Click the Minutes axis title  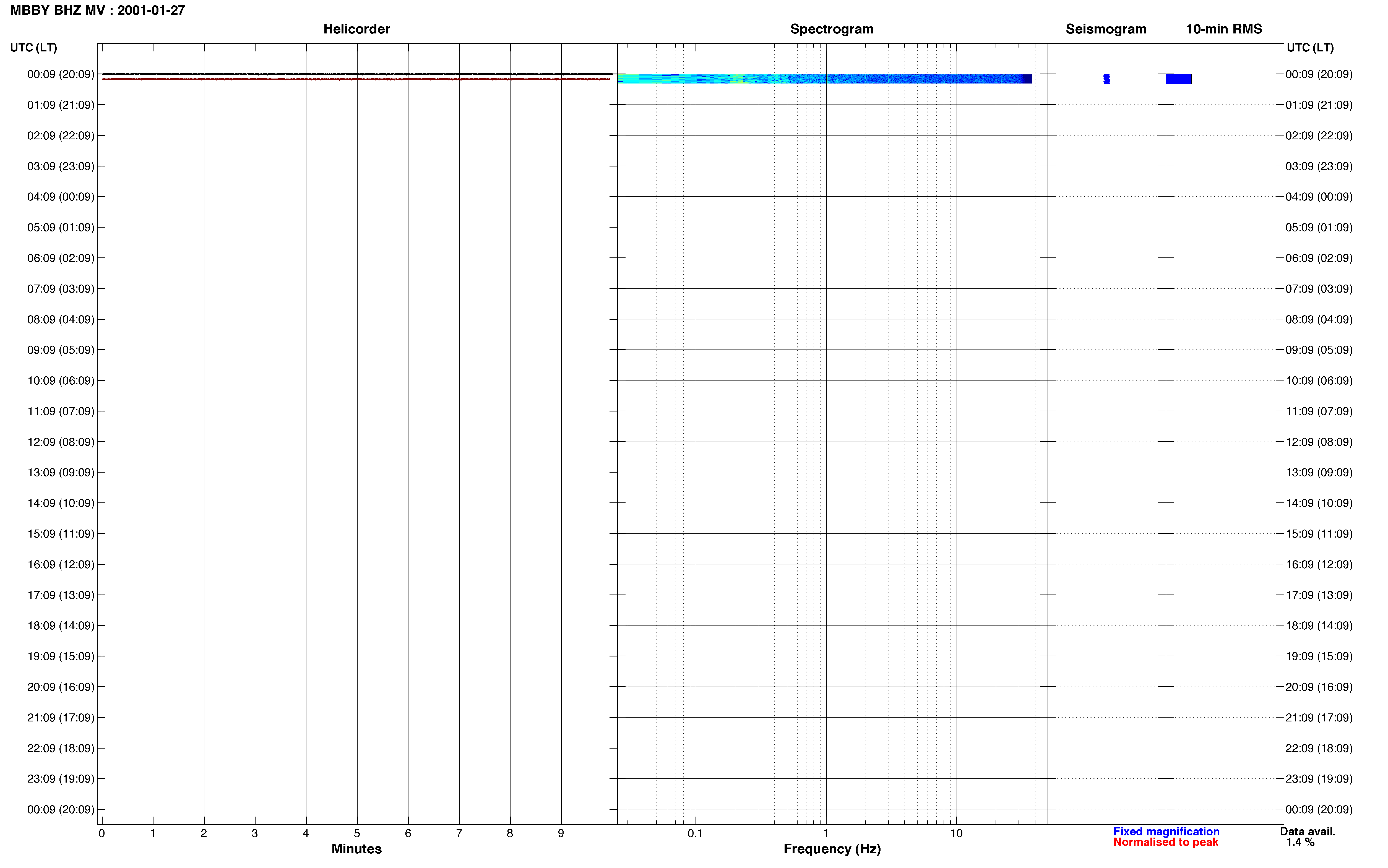(x=356, y=848)
